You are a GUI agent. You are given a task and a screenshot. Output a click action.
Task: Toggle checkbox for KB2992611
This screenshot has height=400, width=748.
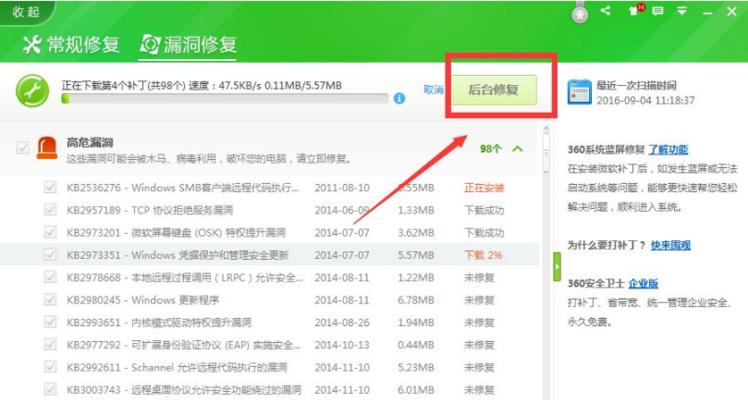(50, 367)
